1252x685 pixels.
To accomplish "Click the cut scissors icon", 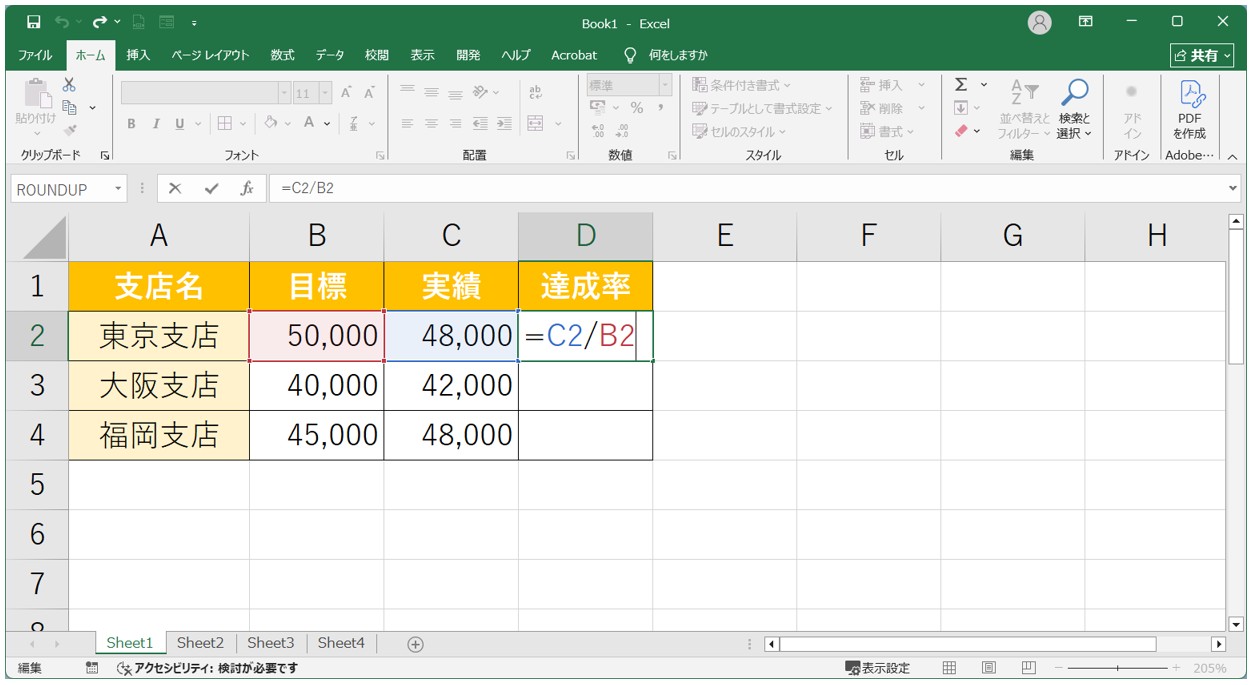I will click(x=69, y=85).
